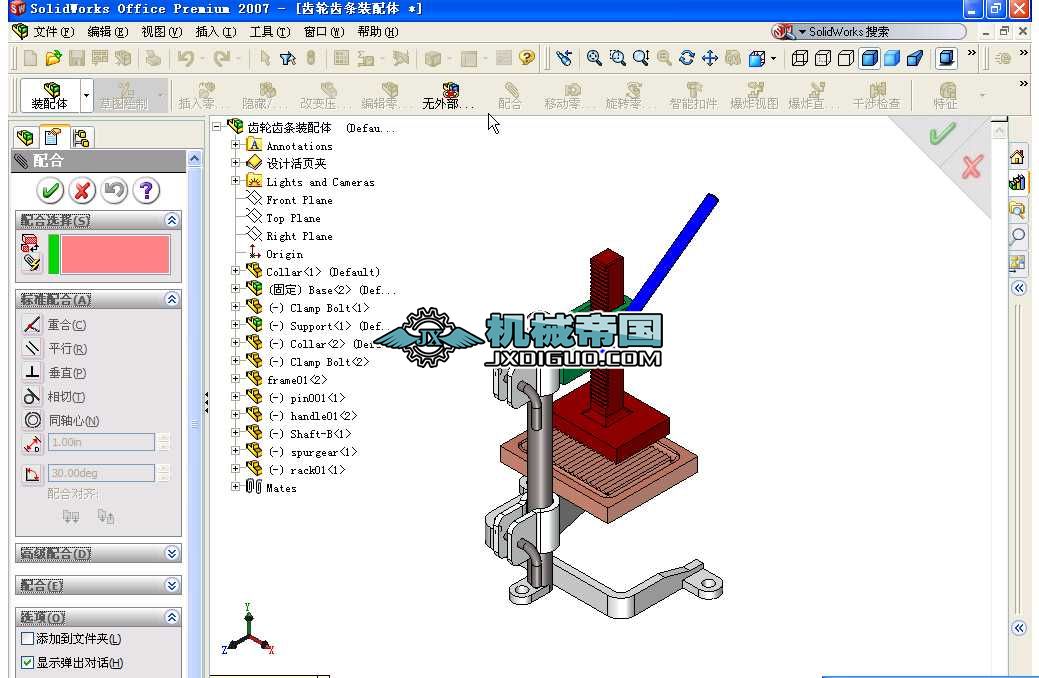Open the Tools 工具(T) menu

270,32
